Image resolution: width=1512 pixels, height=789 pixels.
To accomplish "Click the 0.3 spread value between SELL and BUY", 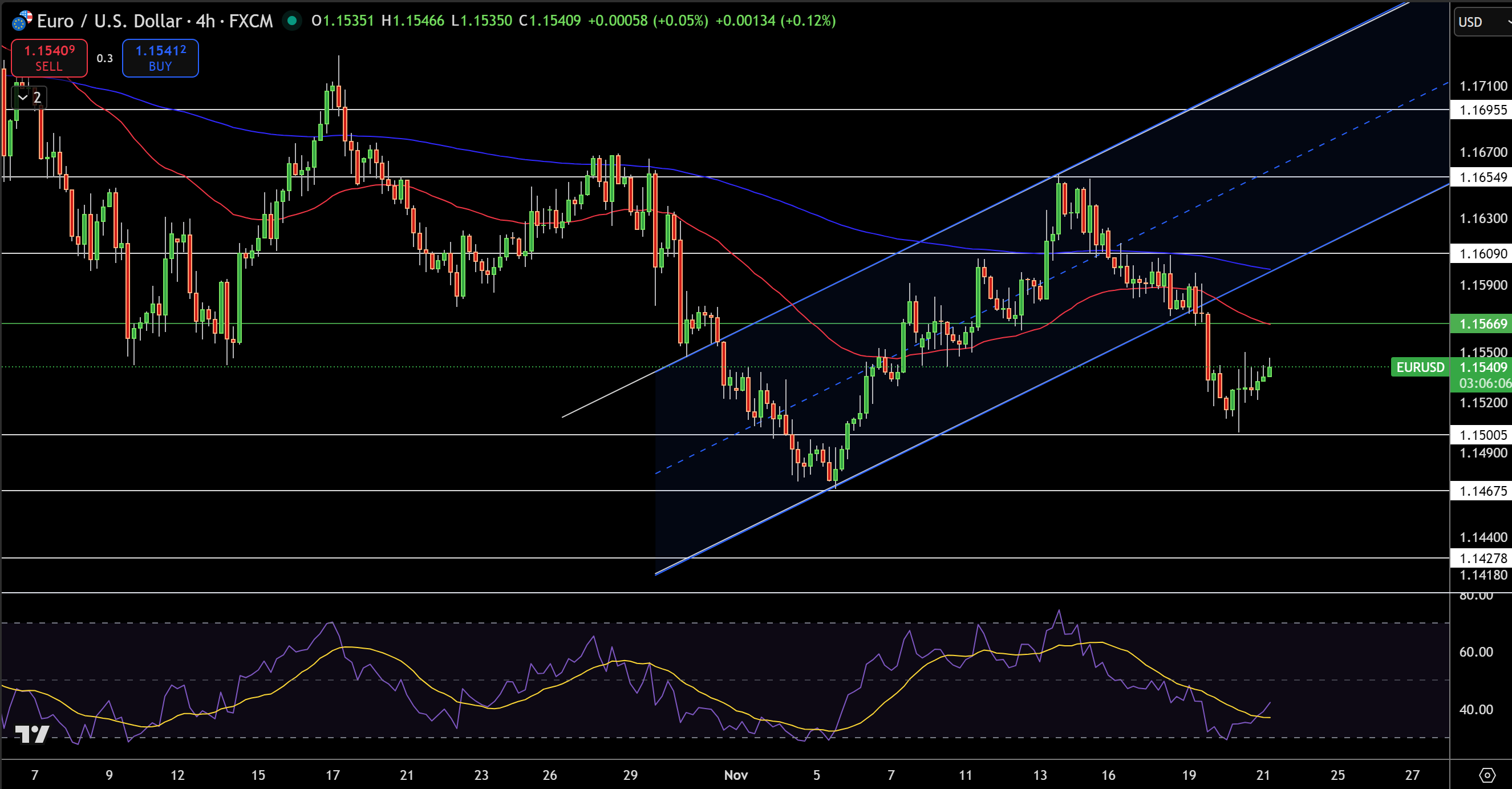I will (x=104, y=58).
